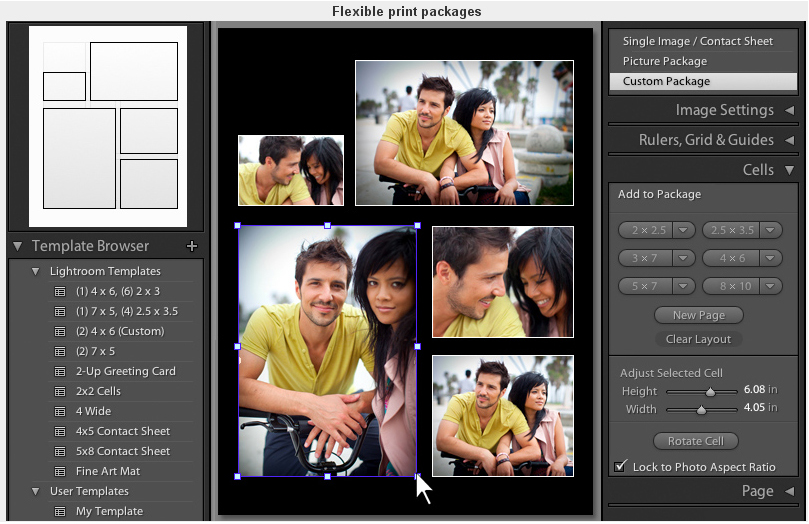The image size is (809, 524).
Task: Click the Height slider handle
Action: [710, 391]
